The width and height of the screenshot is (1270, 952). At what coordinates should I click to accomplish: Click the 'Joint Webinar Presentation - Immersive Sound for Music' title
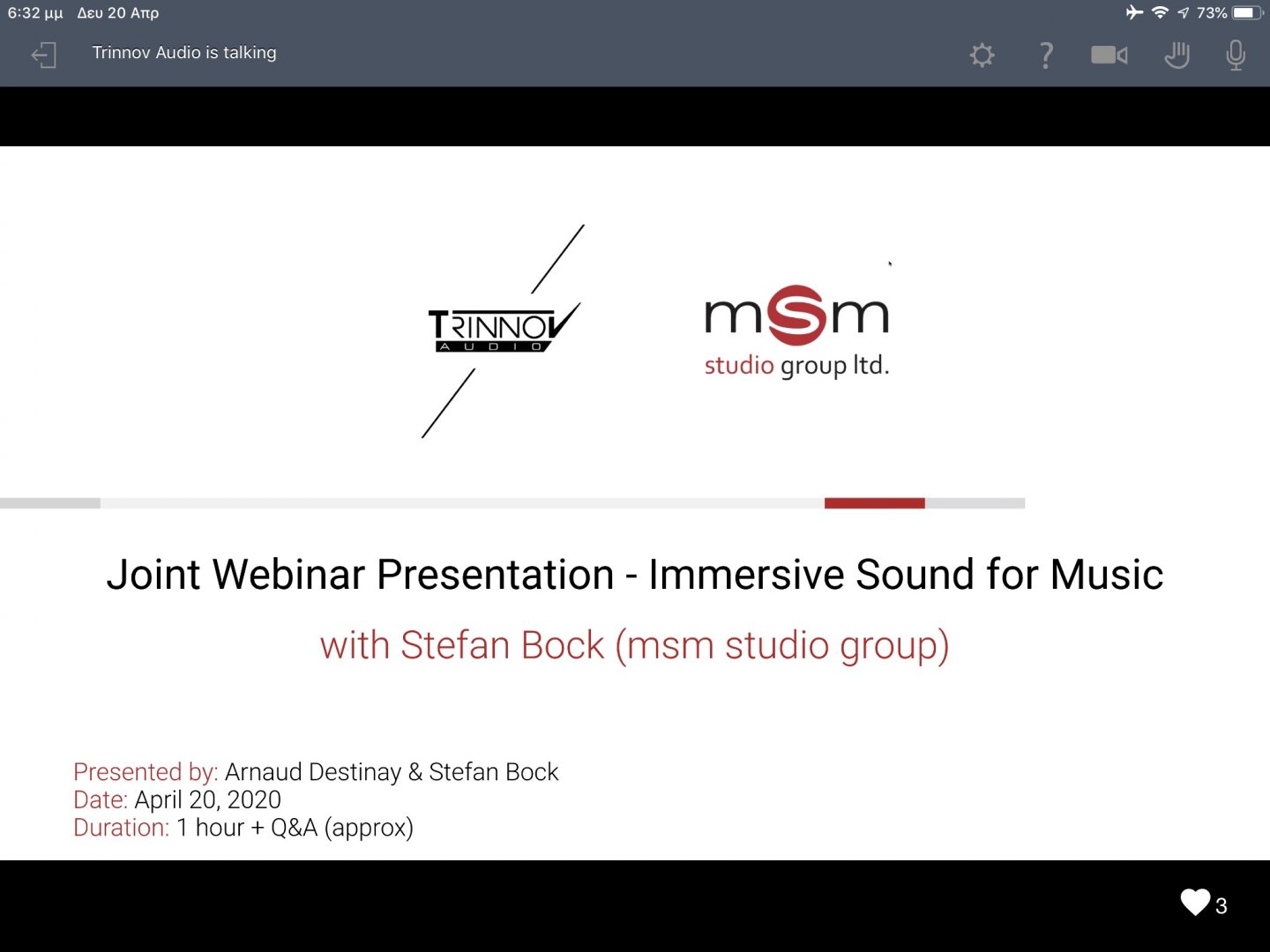click(x=635, y=575)
